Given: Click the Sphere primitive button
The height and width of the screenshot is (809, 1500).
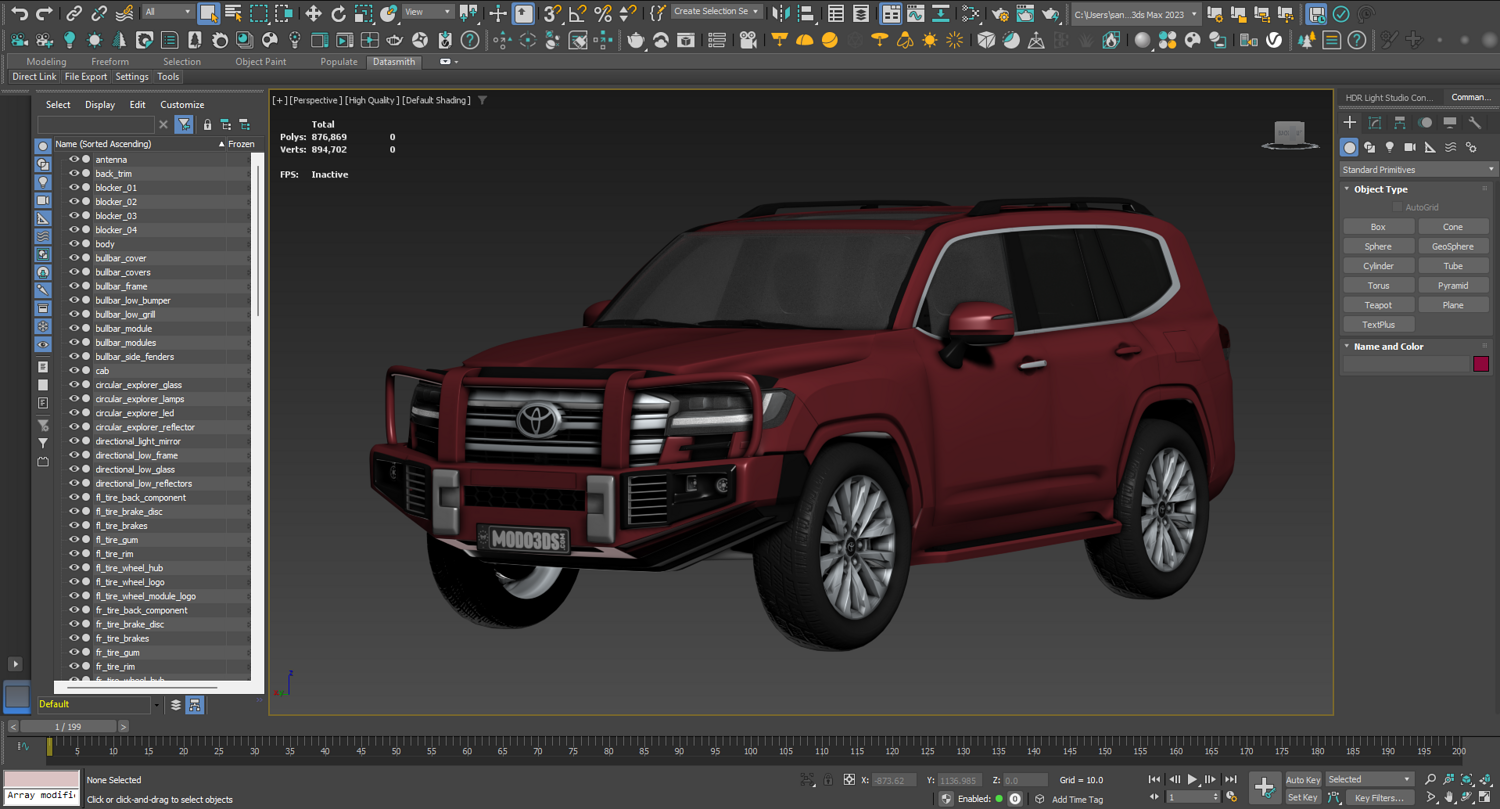Looking at the screenshot, I should point(1378,246).
